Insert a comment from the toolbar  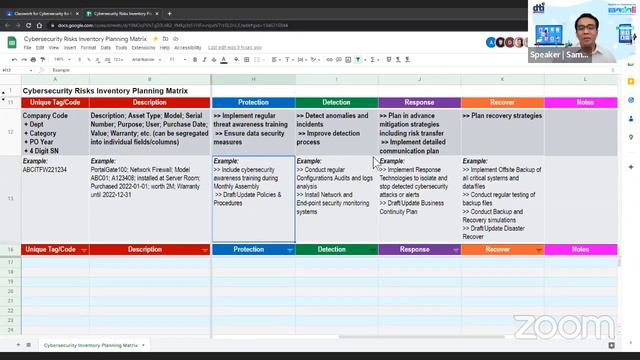pyautogui.click(x=339, y=60)
